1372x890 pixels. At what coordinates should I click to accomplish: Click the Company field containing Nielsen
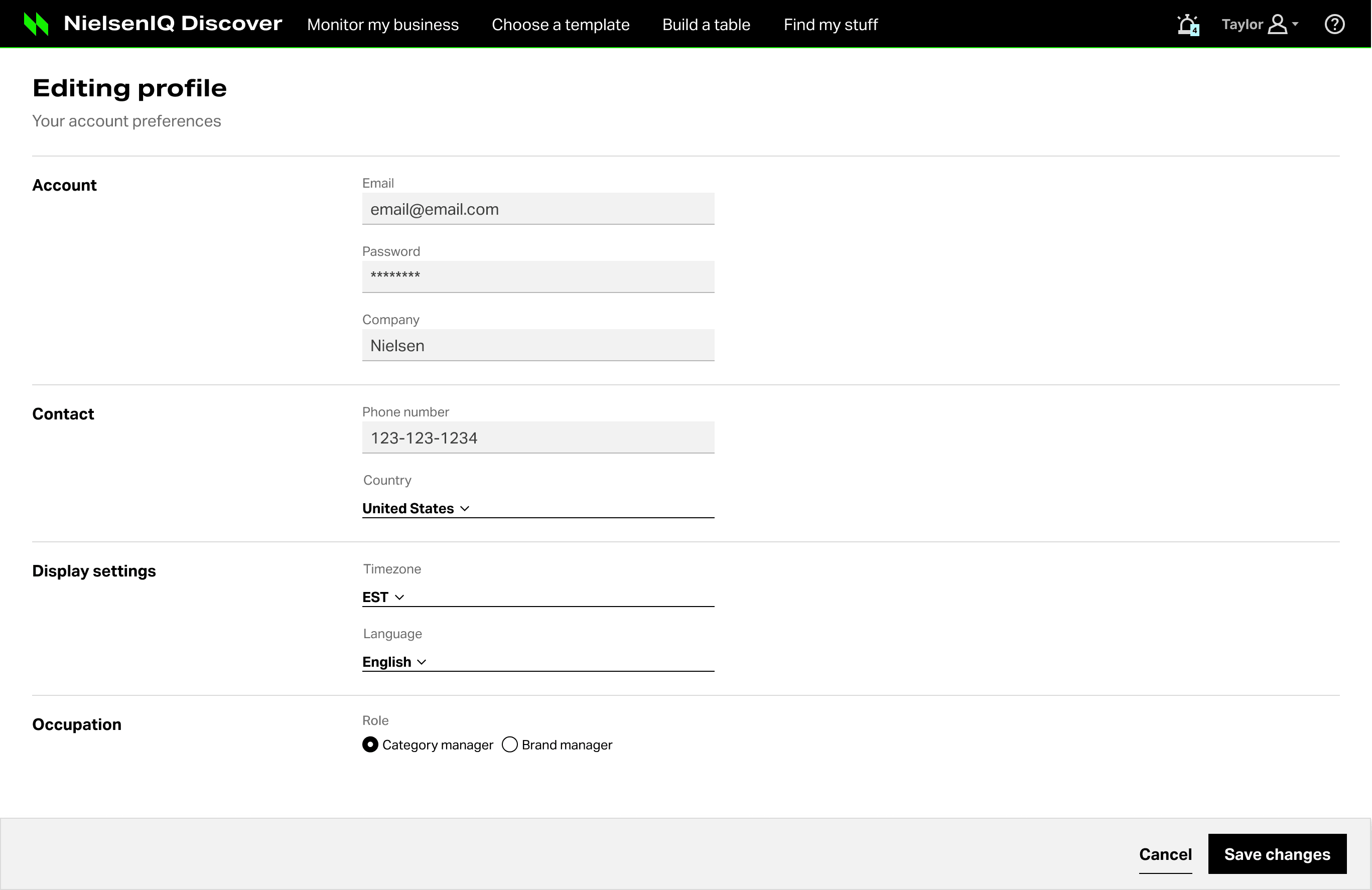(x=538, y=345)
